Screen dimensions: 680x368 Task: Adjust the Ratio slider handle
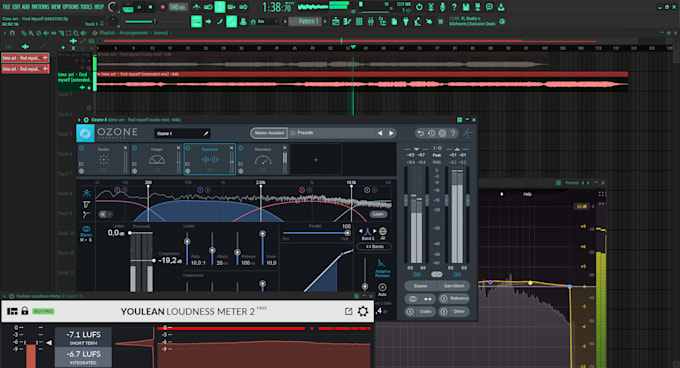click(x=187, y=241)
